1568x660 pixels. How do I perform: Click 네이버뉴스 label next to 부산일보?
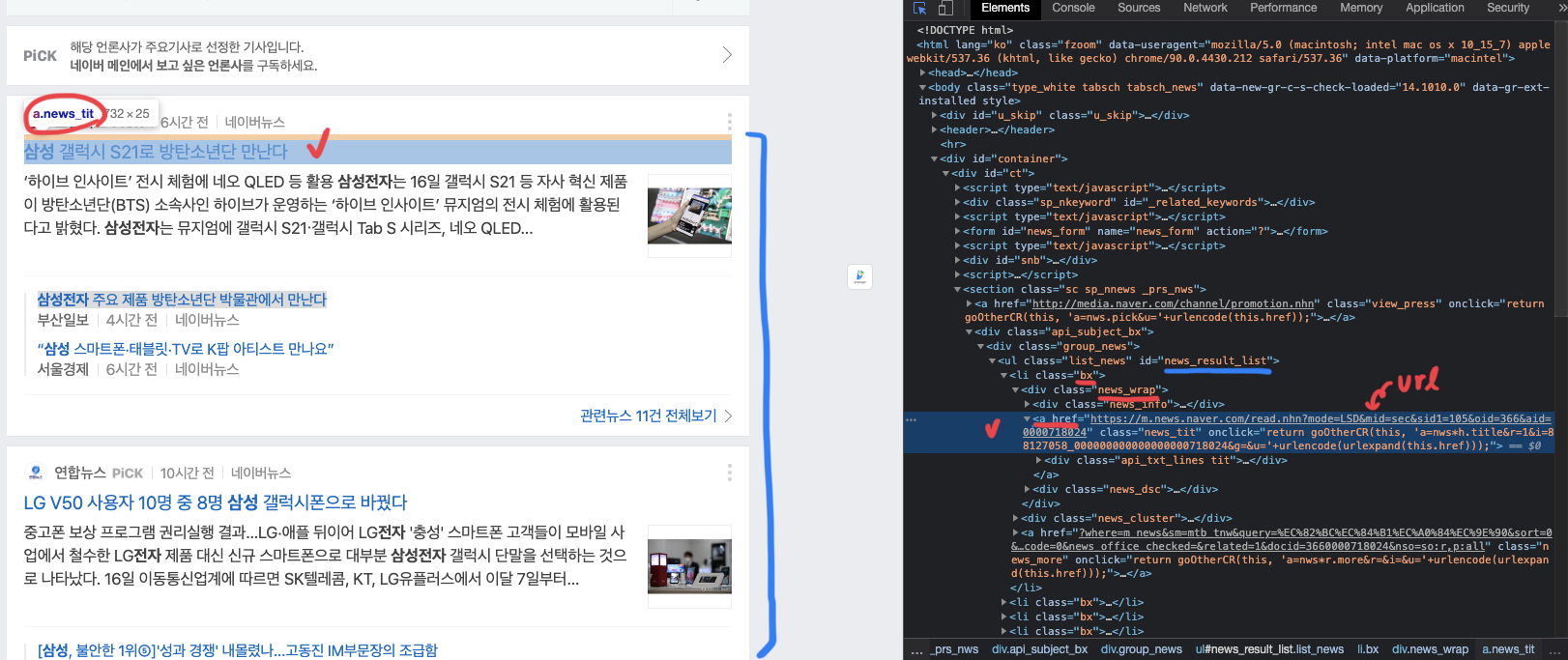click(207, 320)
